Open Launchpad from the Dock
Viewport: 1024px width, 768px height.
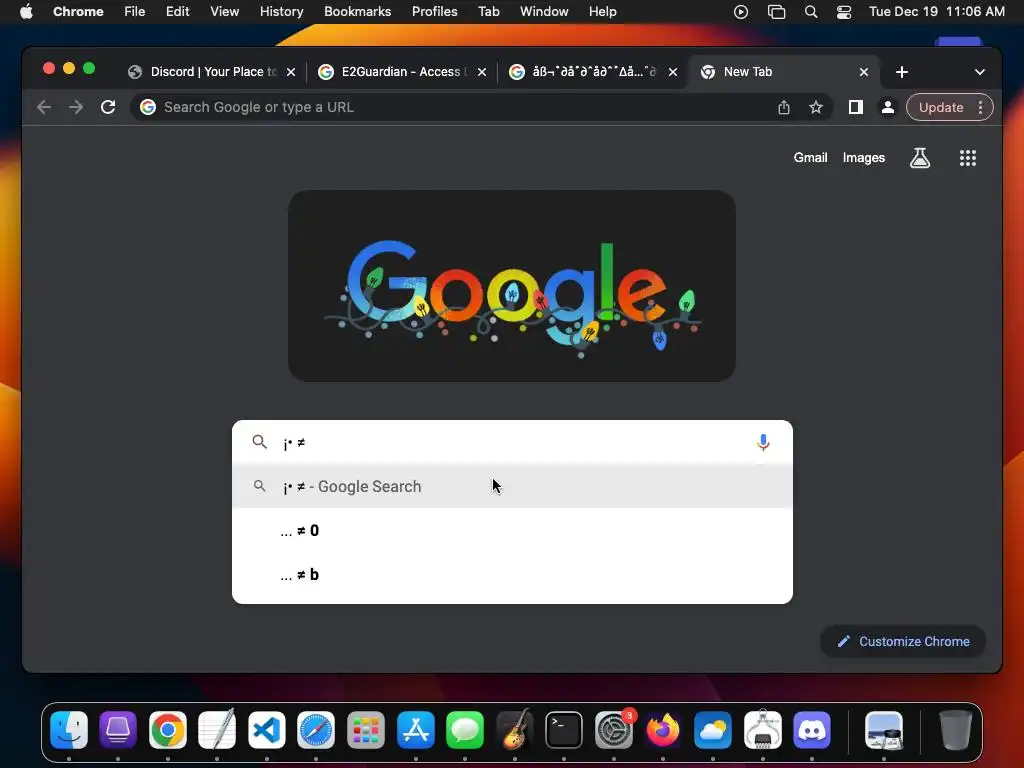366,729
